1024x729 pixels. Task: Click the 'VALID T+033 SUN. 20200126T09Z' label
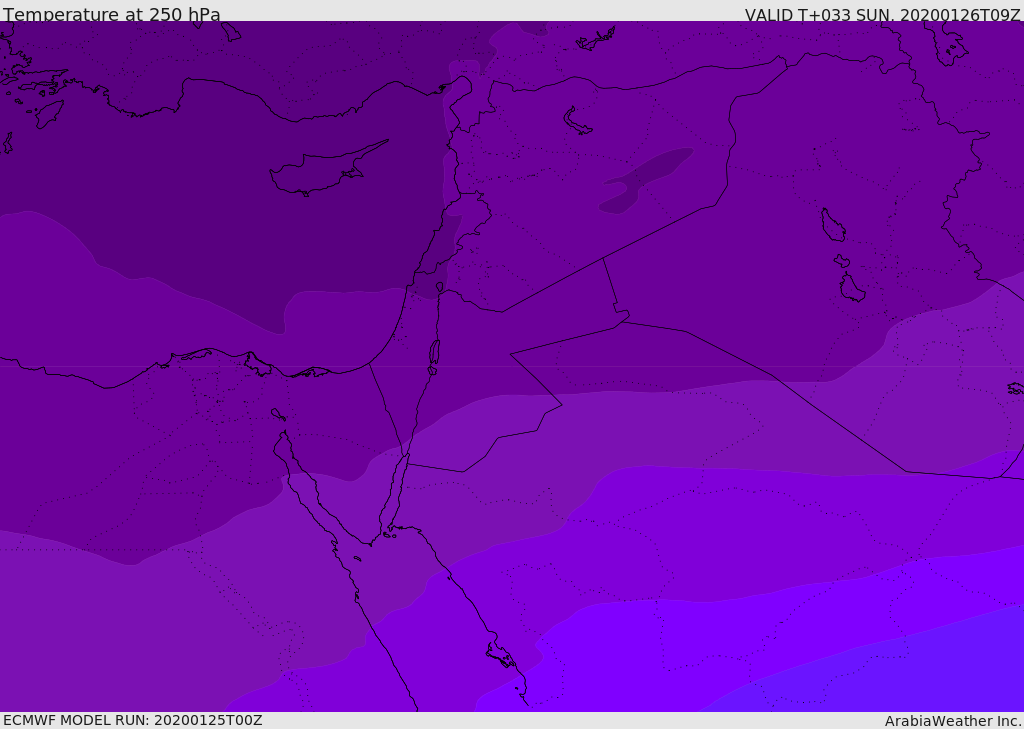883,15
